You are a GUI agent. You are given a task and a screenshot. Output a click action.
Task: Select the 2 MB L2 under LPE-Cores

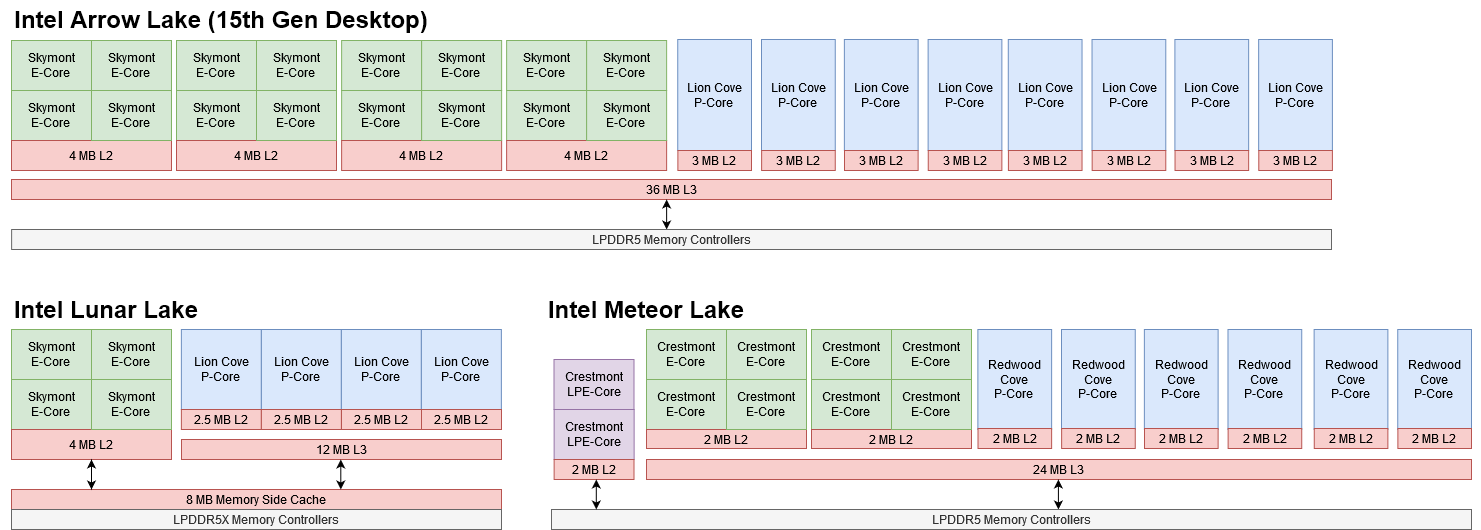(x=594, y=469)
